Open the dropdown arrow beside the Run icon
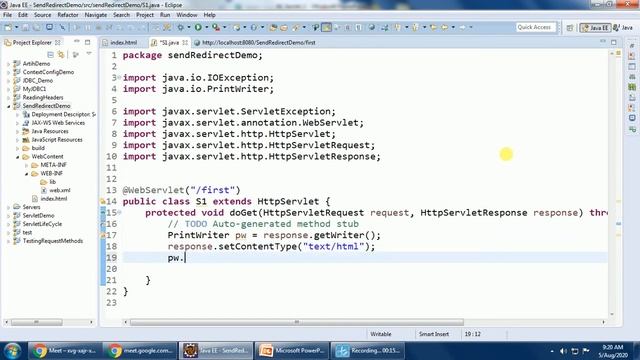 click(x=207, y=27)
